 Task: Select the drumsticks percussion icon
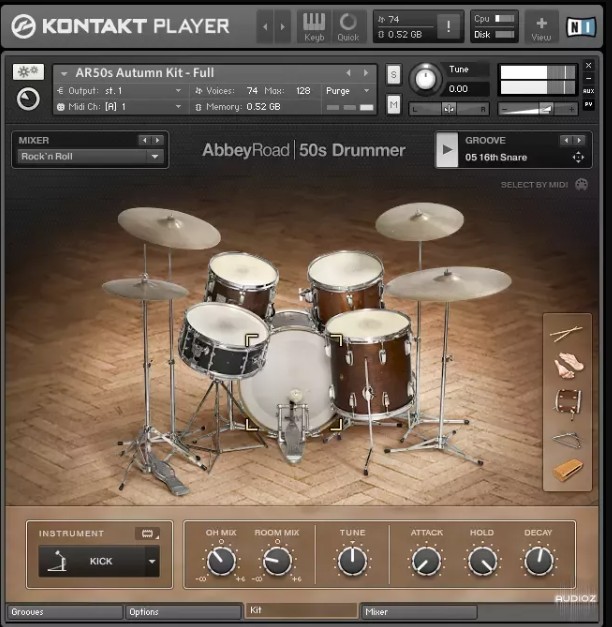pos(567,334)
